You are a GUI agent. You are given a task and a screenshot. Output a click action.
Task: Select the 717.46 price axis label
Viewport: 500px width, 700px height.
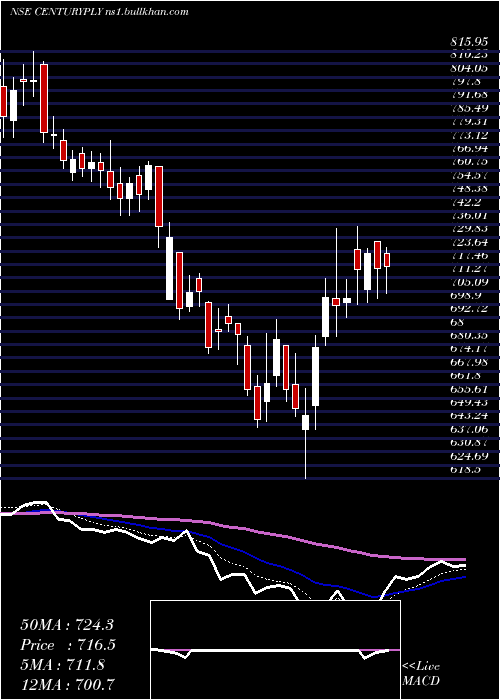tap(469, 255)
